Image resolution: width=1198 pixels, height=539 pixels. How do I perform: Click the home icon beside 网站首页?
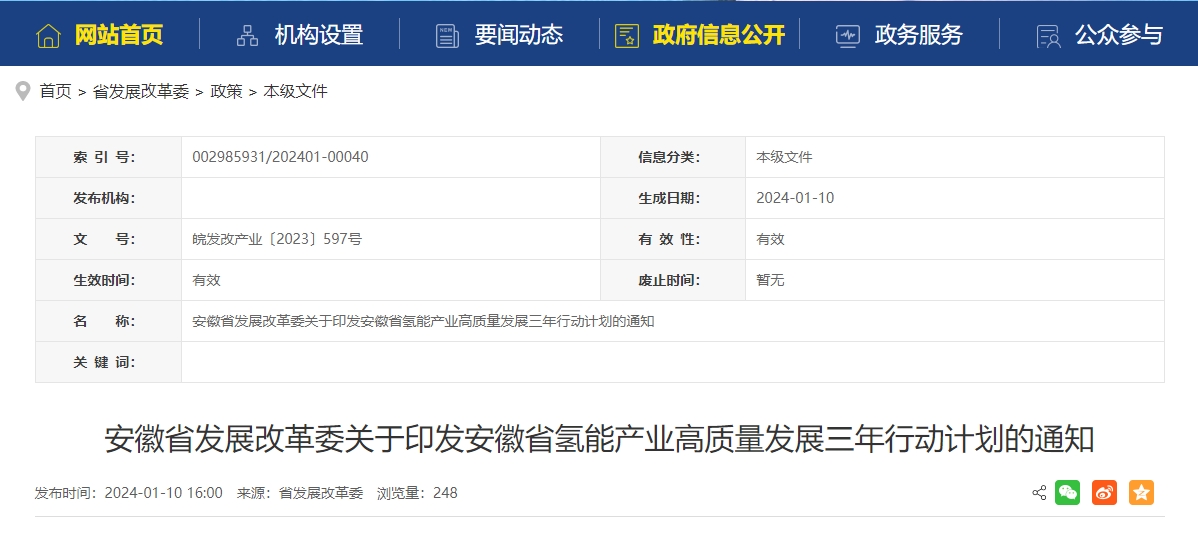point(48,36)
